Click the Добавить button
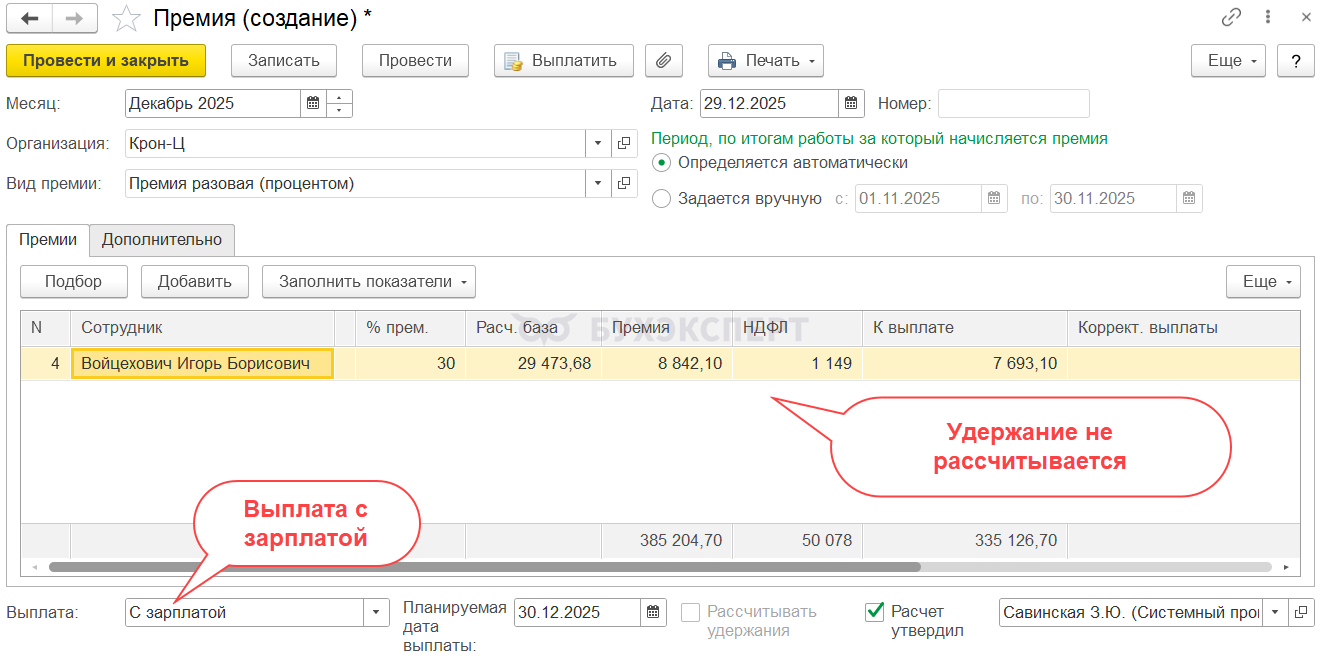Screen dimensions: 1320x659 tap(195, 281)
